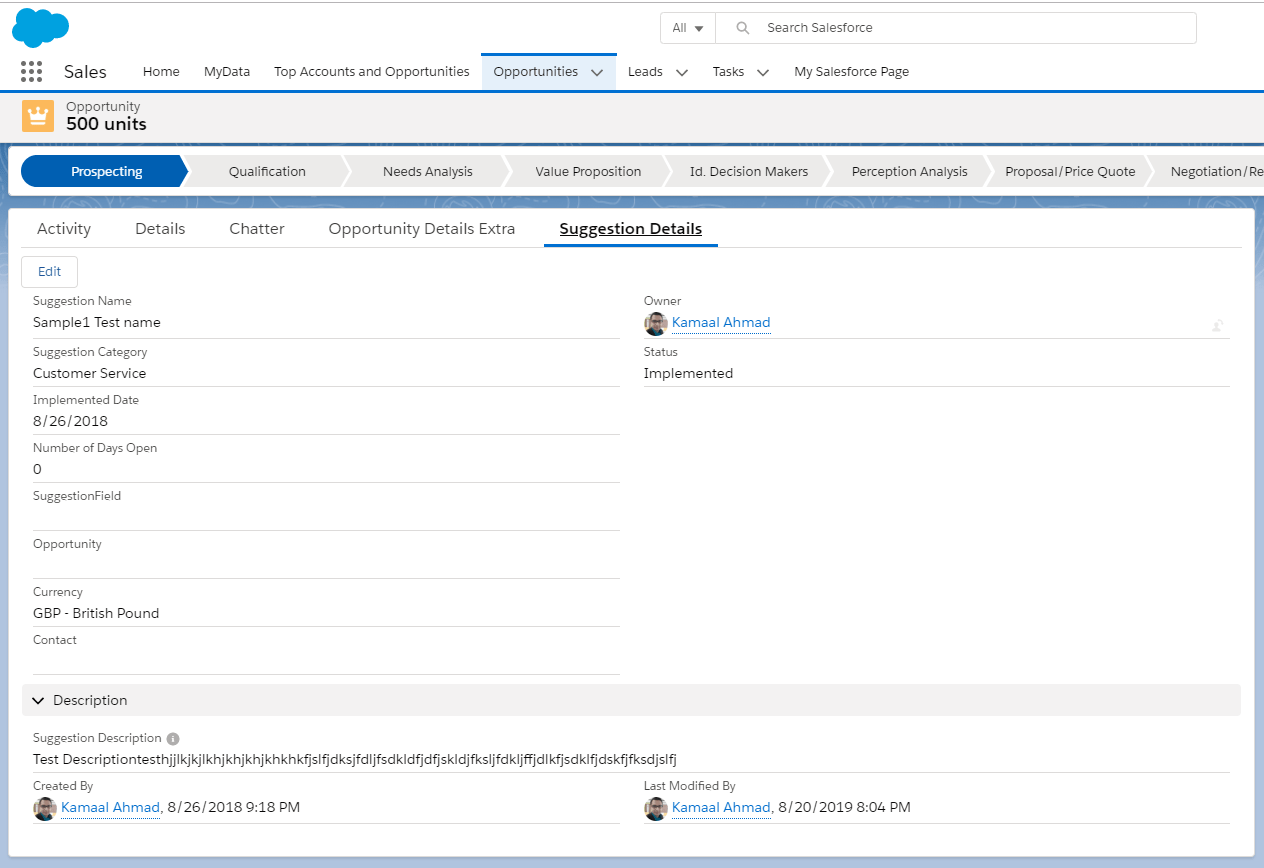Go to the Top Accounts and Opportunities tab
The width and height of the screenshot is (1264, 868).
click(371, 72)
